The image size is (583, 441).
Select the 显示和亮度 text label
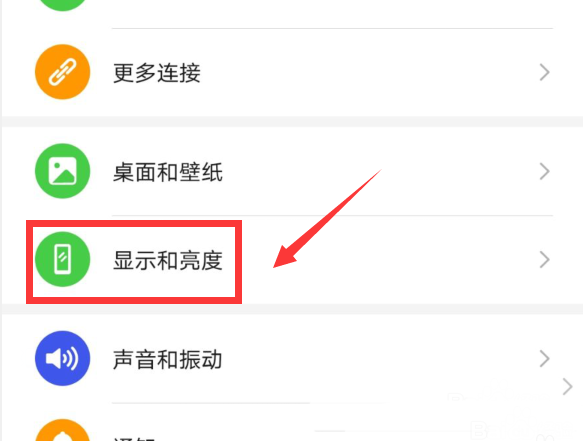point(168,260)
